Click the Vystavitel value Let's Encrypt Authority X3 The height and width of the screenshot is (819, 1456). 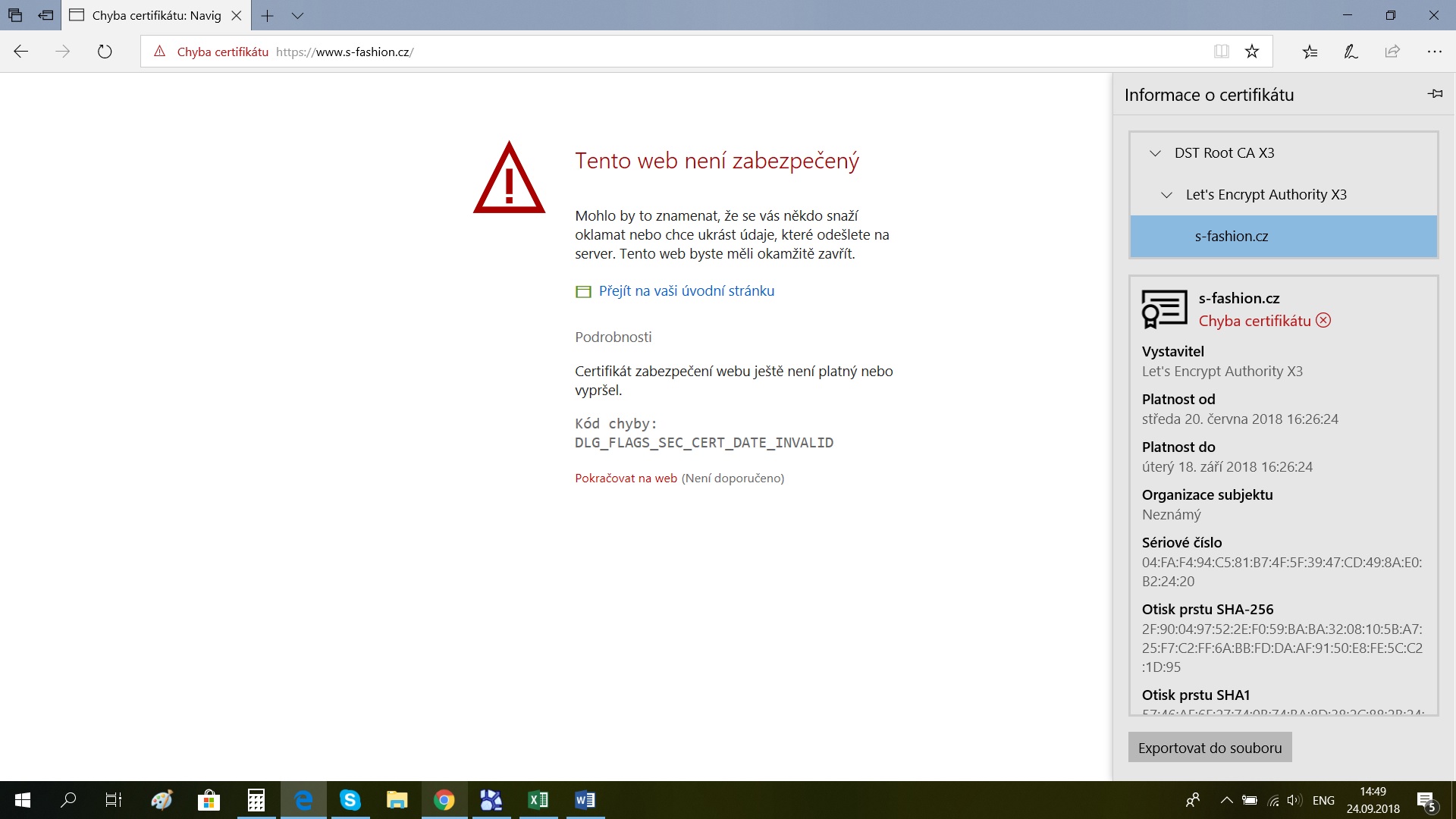click(x=1222, y=372)
